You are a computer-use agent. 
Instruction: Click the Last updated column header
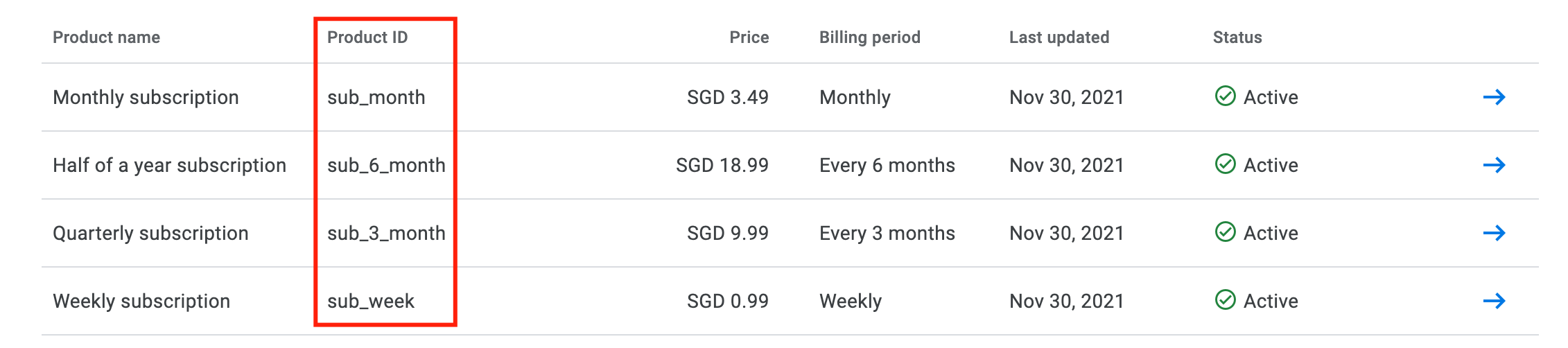tap(1059, 37)
